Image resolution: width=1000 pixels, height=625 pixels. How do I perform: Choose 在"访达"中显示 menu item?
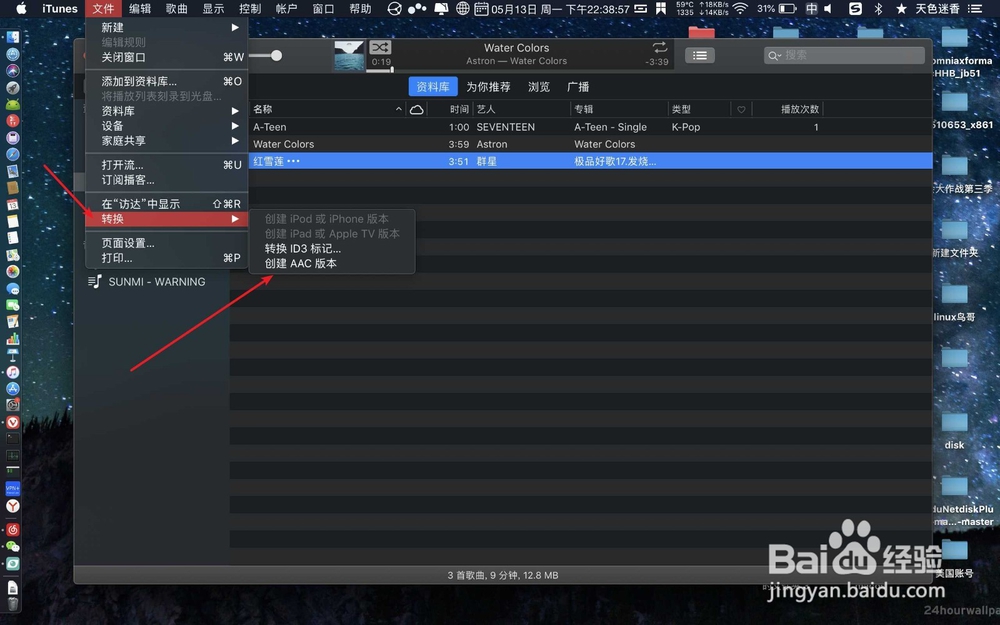pos(166,203)
